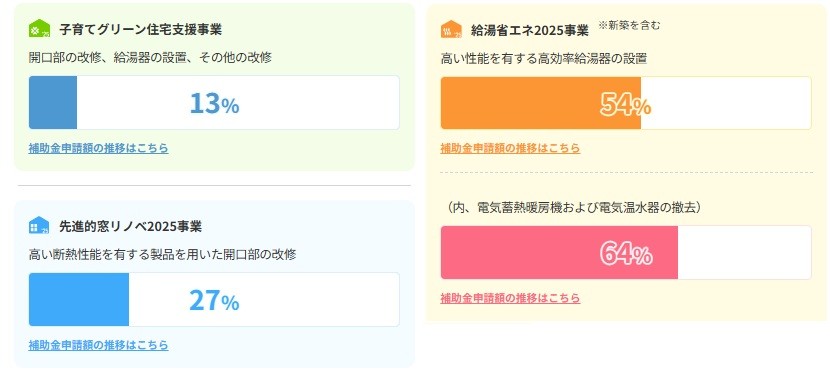830x390 pixels.
Task: Open the pink 補助金申請額の推移はこちら link under 64%
Action: [x=510, y=298]
